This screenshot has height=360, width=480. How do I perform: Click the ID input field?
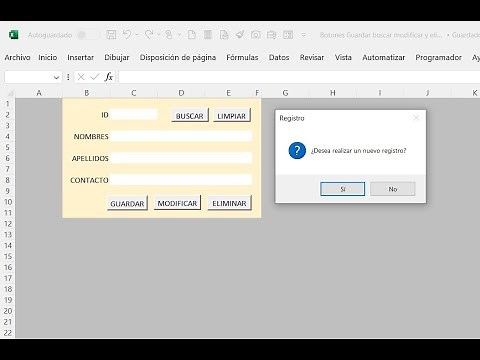133,115
